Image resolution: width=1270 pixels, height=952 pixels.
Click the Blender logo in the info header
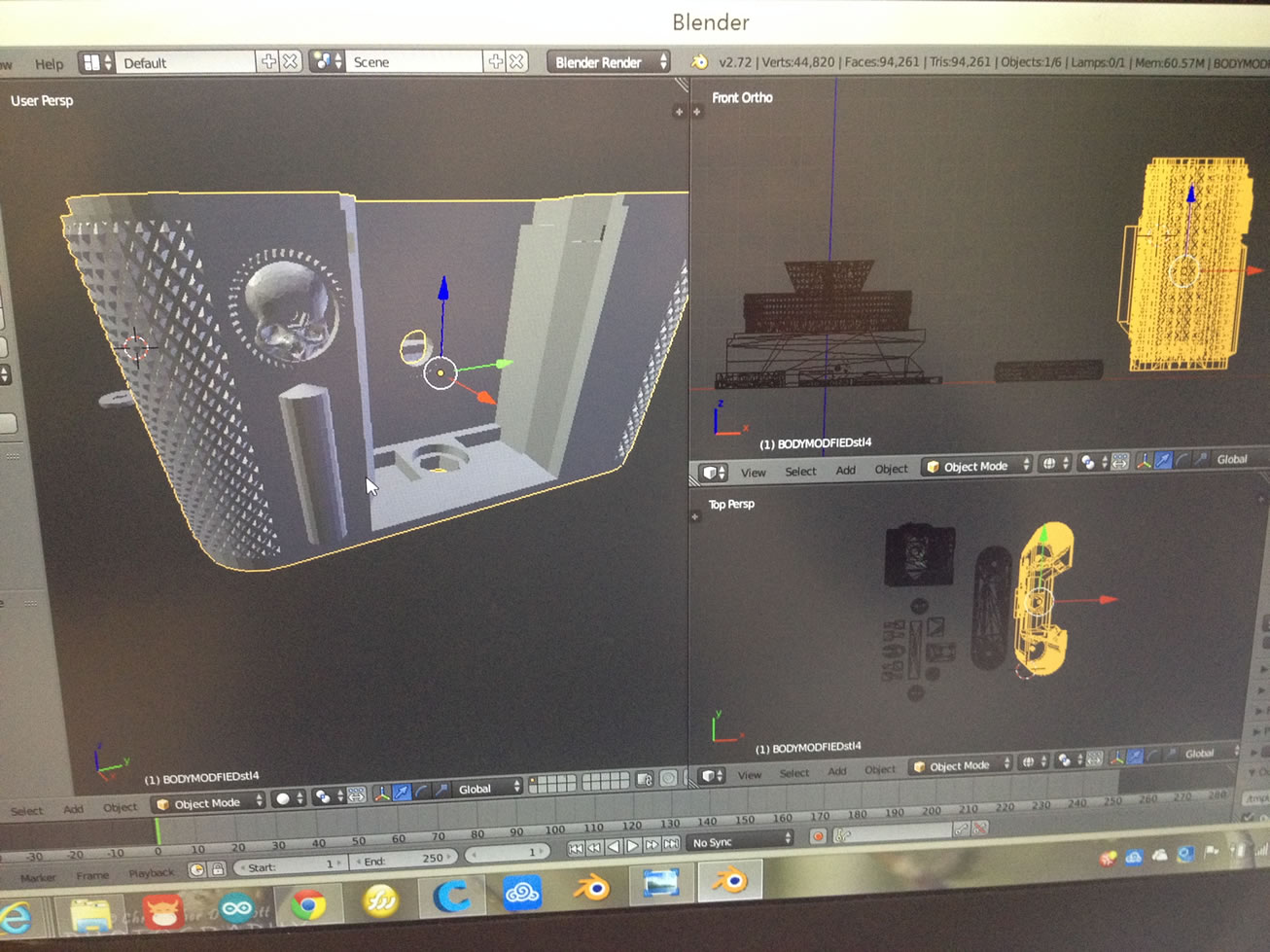click(698, 61)
